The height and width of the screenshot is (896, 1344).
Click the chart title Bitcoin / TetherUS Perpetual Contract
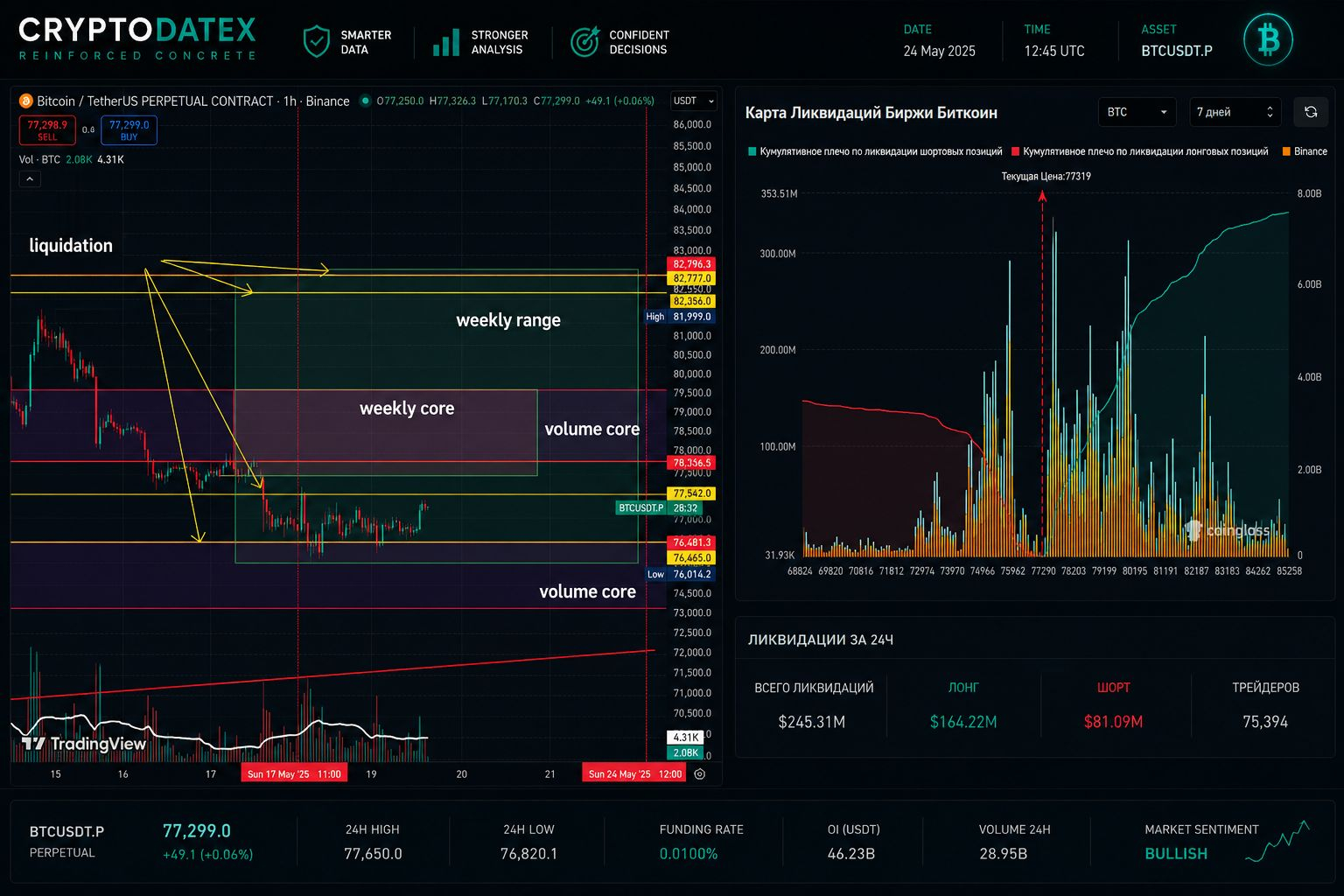coord(193,101)
